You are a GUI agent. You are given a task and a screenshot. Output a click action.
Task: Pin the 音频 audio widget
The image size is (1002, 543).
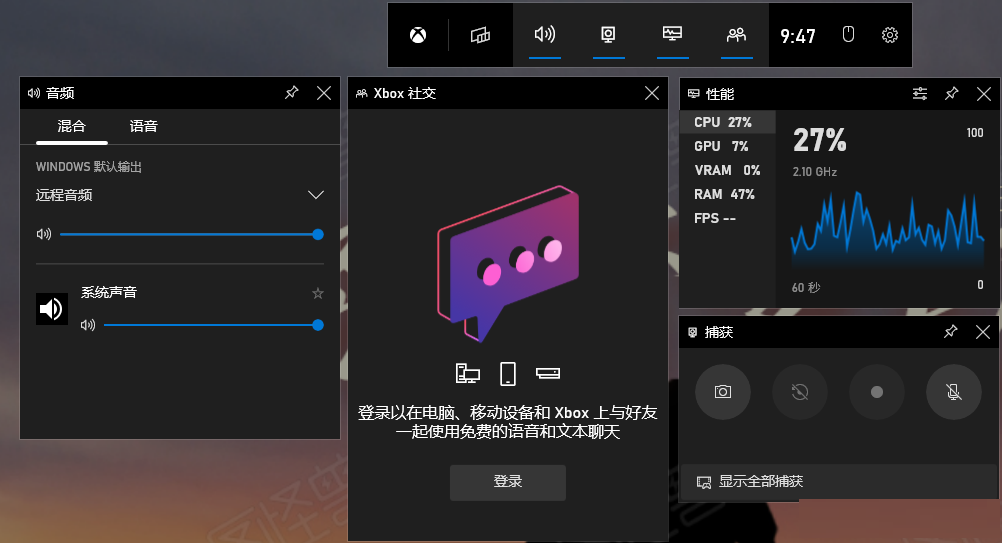point(291,93)
